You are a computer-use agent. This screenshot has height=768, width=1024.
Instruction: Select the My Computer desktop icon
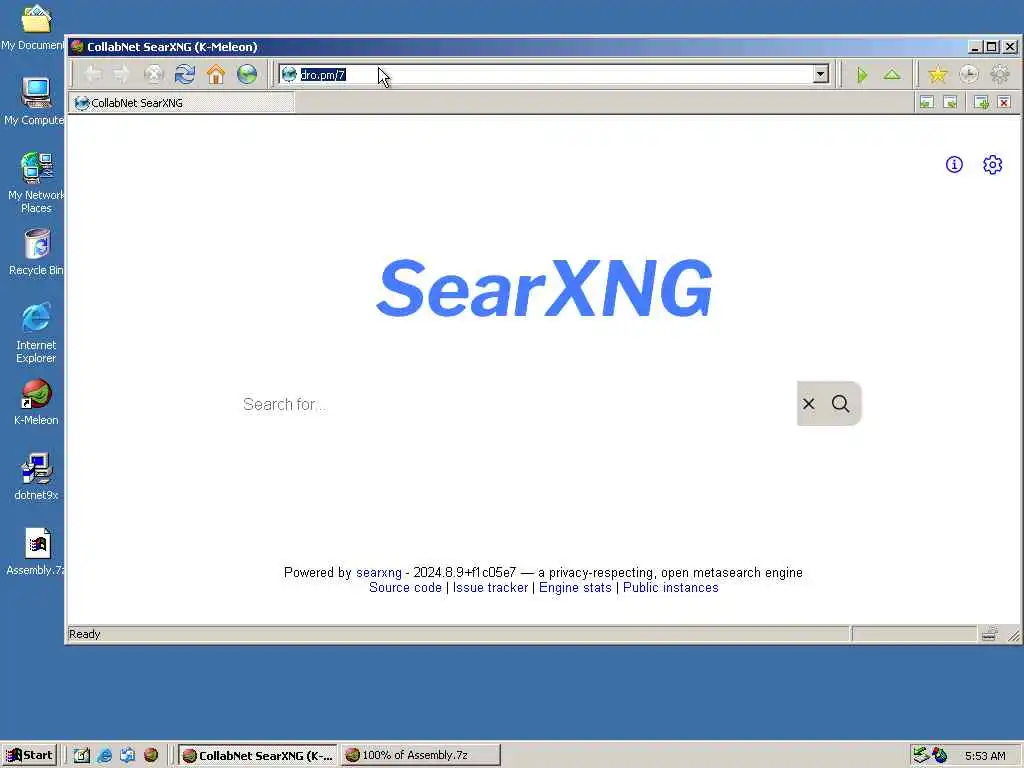(34, 101)
